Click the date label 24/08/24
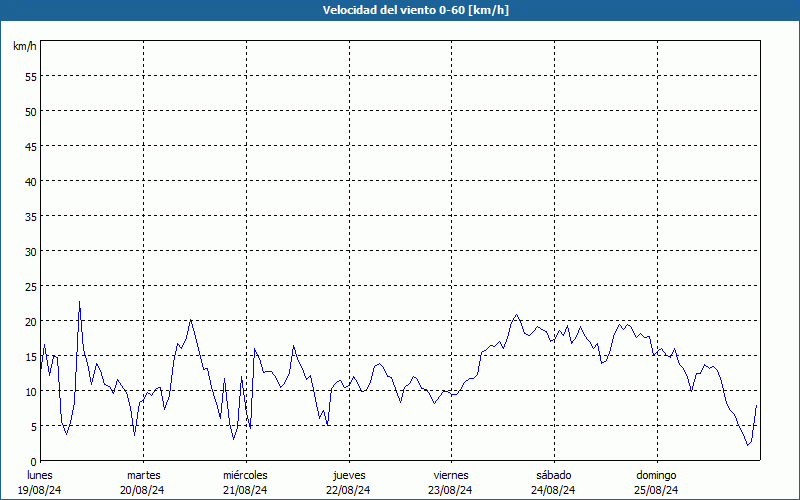Viewport: 800px width, 500px height. coord(553,490)
